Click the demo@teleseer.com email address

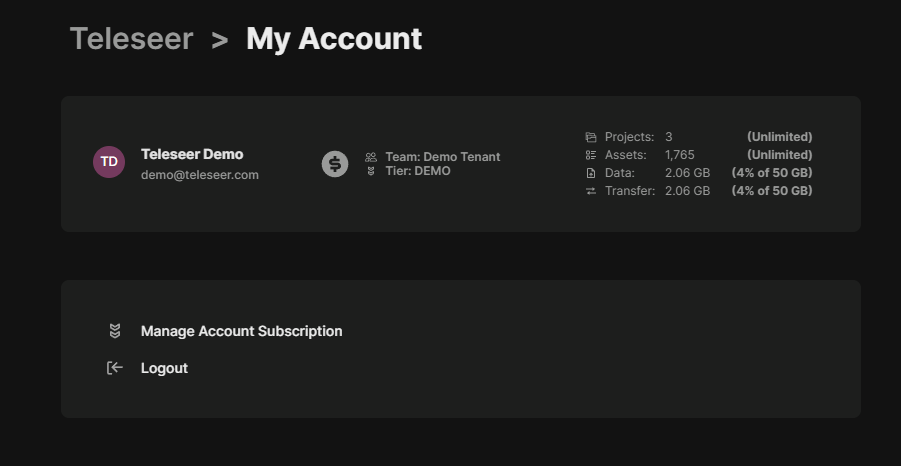[200, 175]
